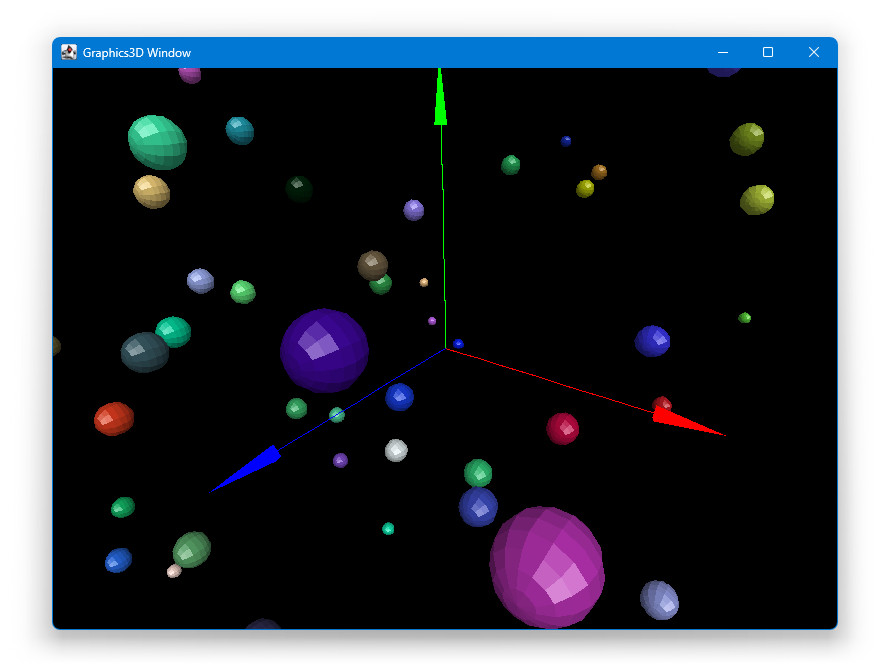Click the green Y-axis arrowhead
This screenshot has height=665, width=883.
440,100
